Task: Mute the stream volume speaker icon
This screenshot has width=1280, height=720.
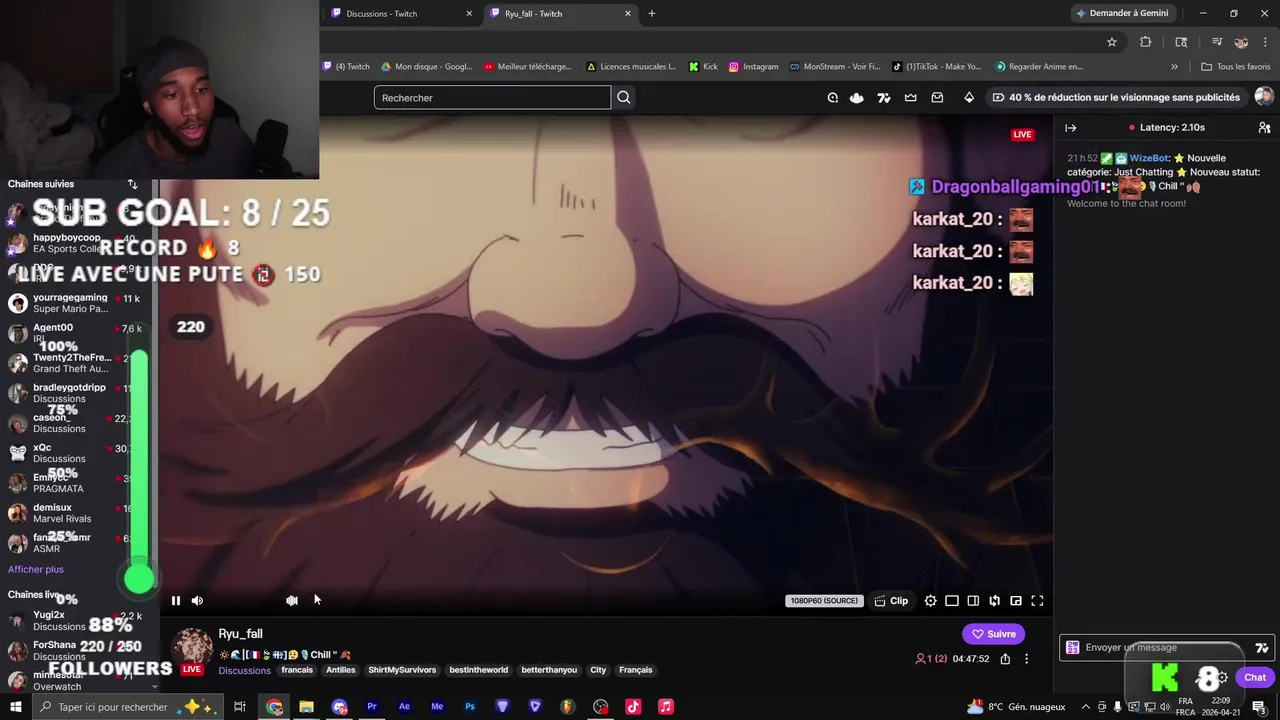Action: 197,601
